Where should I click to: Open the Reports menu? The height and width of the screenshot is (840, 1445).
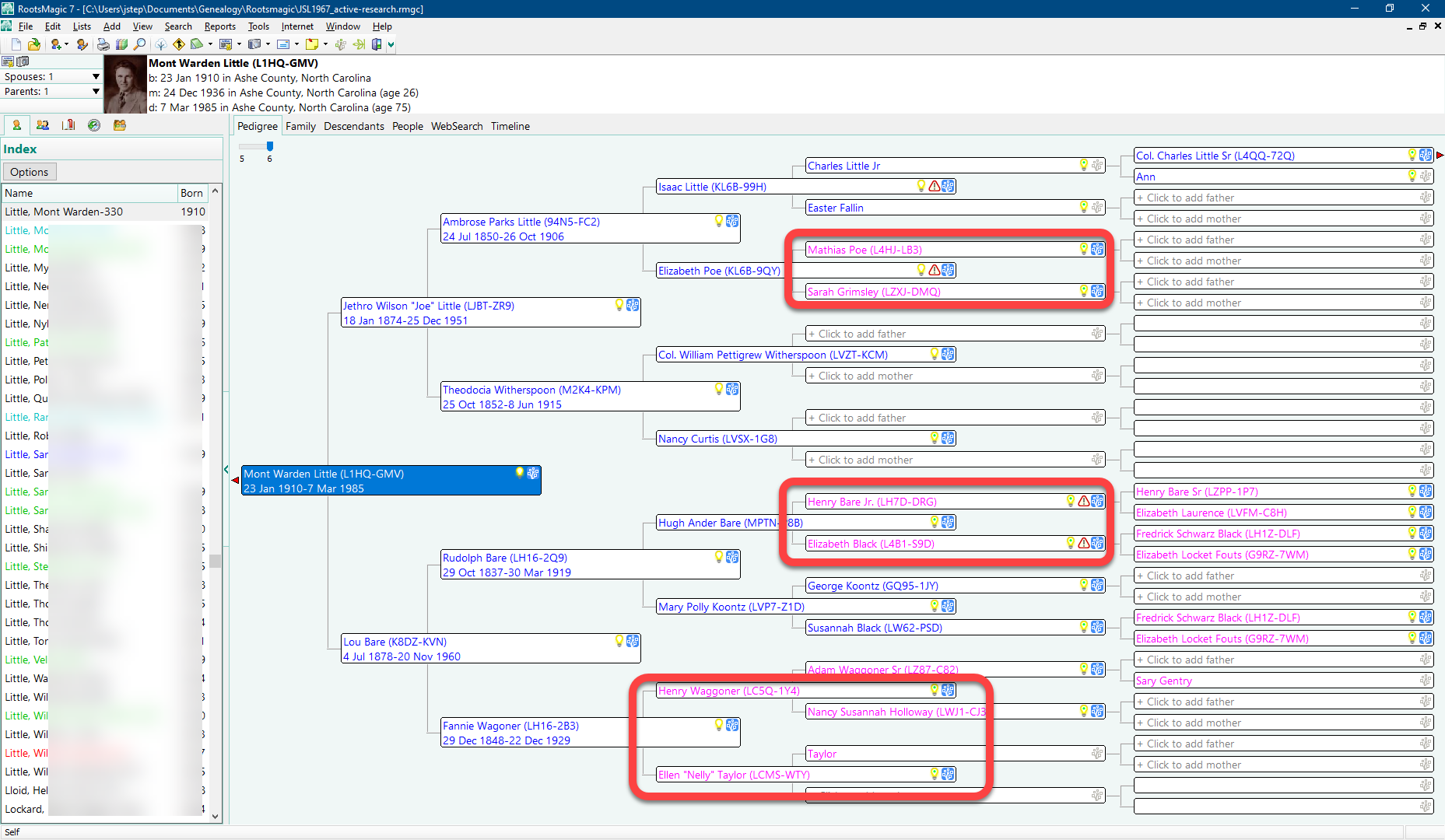pyautogui.click(x=219, y=26)
